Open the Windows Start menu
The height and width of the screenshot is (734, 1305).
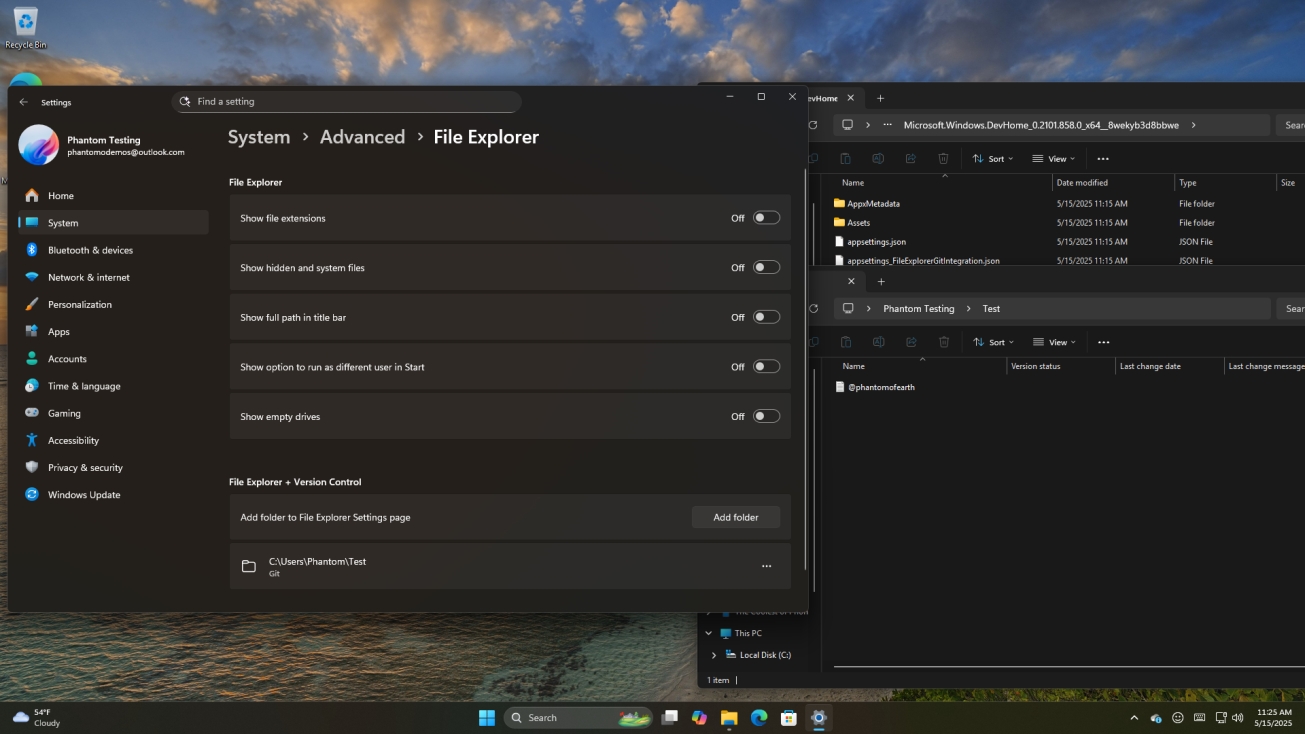pyautogui.click(x=486, y=717)
